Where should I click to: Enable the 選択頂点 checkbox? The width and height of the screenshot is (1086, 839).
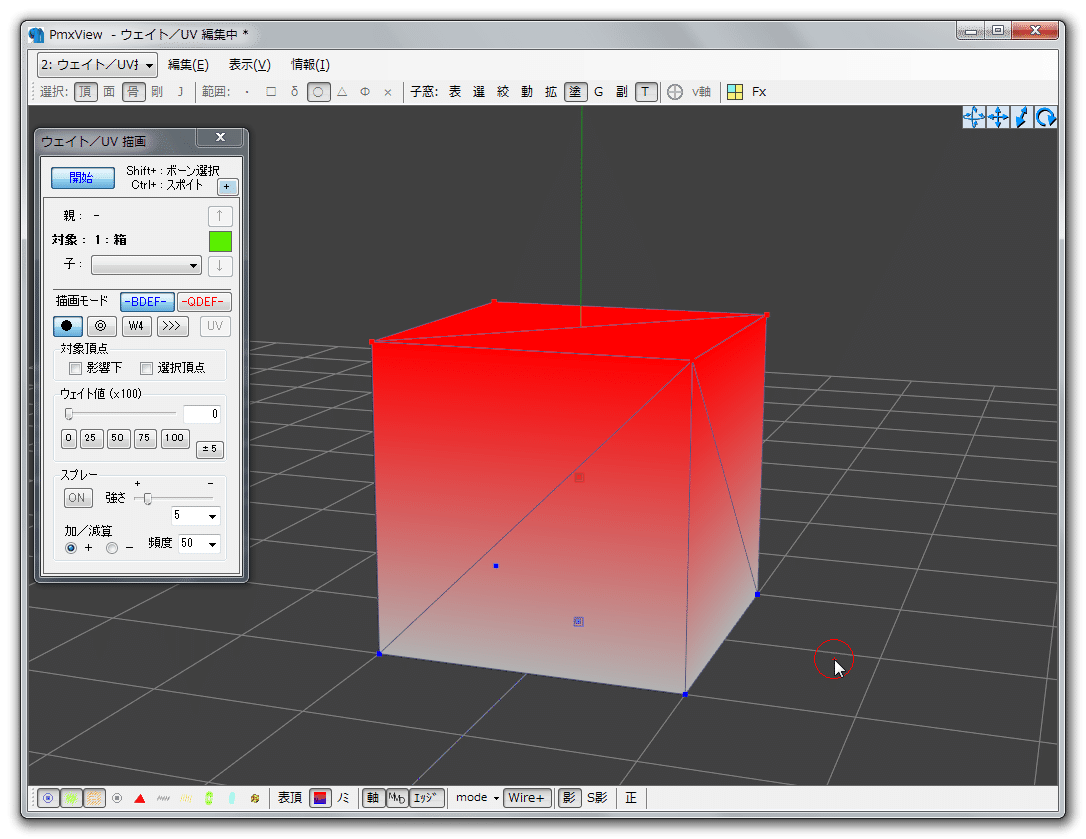[147, 368]
